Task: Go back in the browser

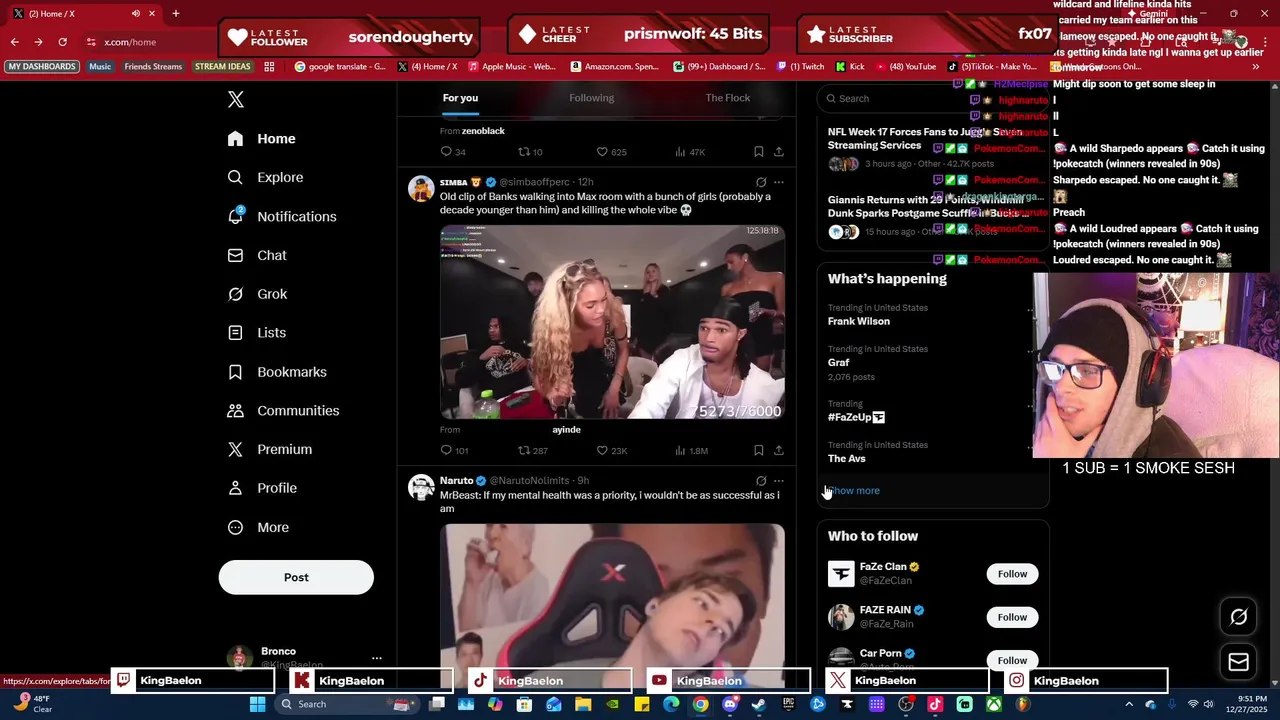Action: click(14, 42)
